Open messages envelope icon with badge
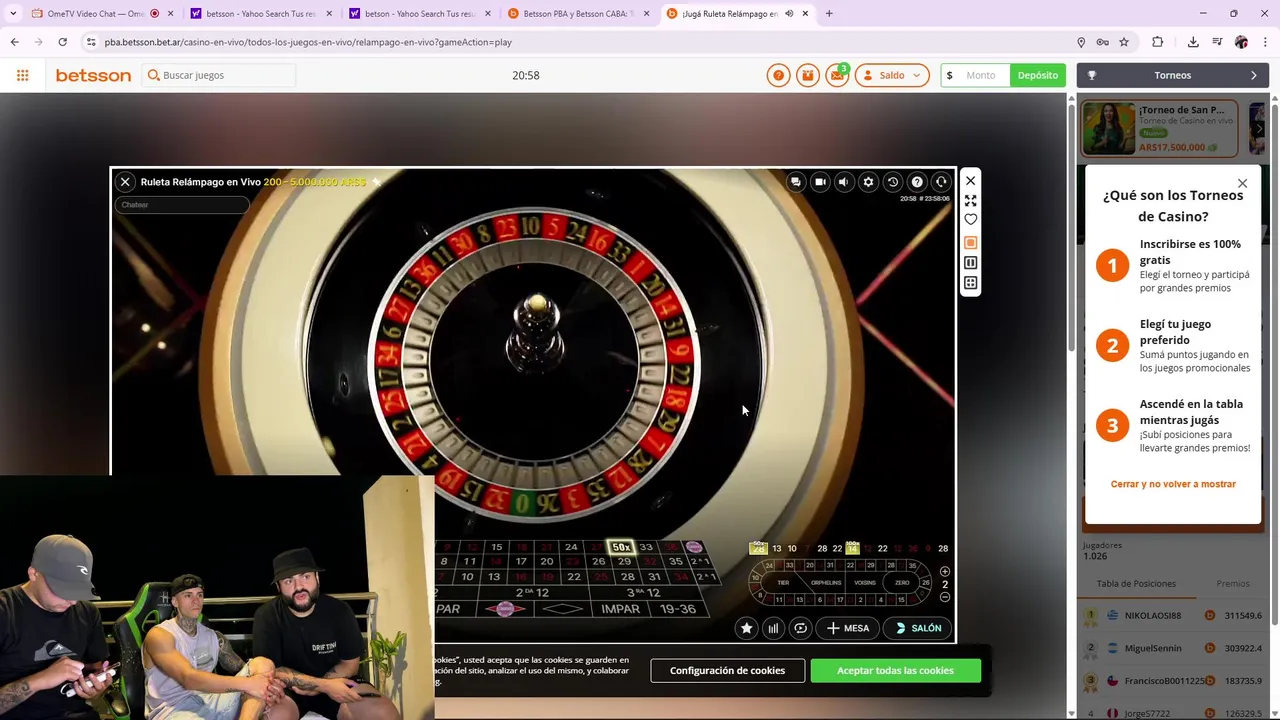1280x720 pixels. click(x=837, y=75)
